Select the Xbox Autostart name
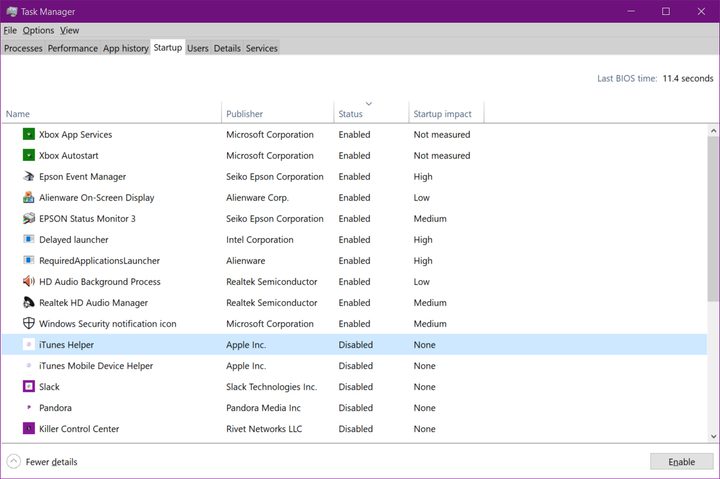 click(x=68, y=156)
